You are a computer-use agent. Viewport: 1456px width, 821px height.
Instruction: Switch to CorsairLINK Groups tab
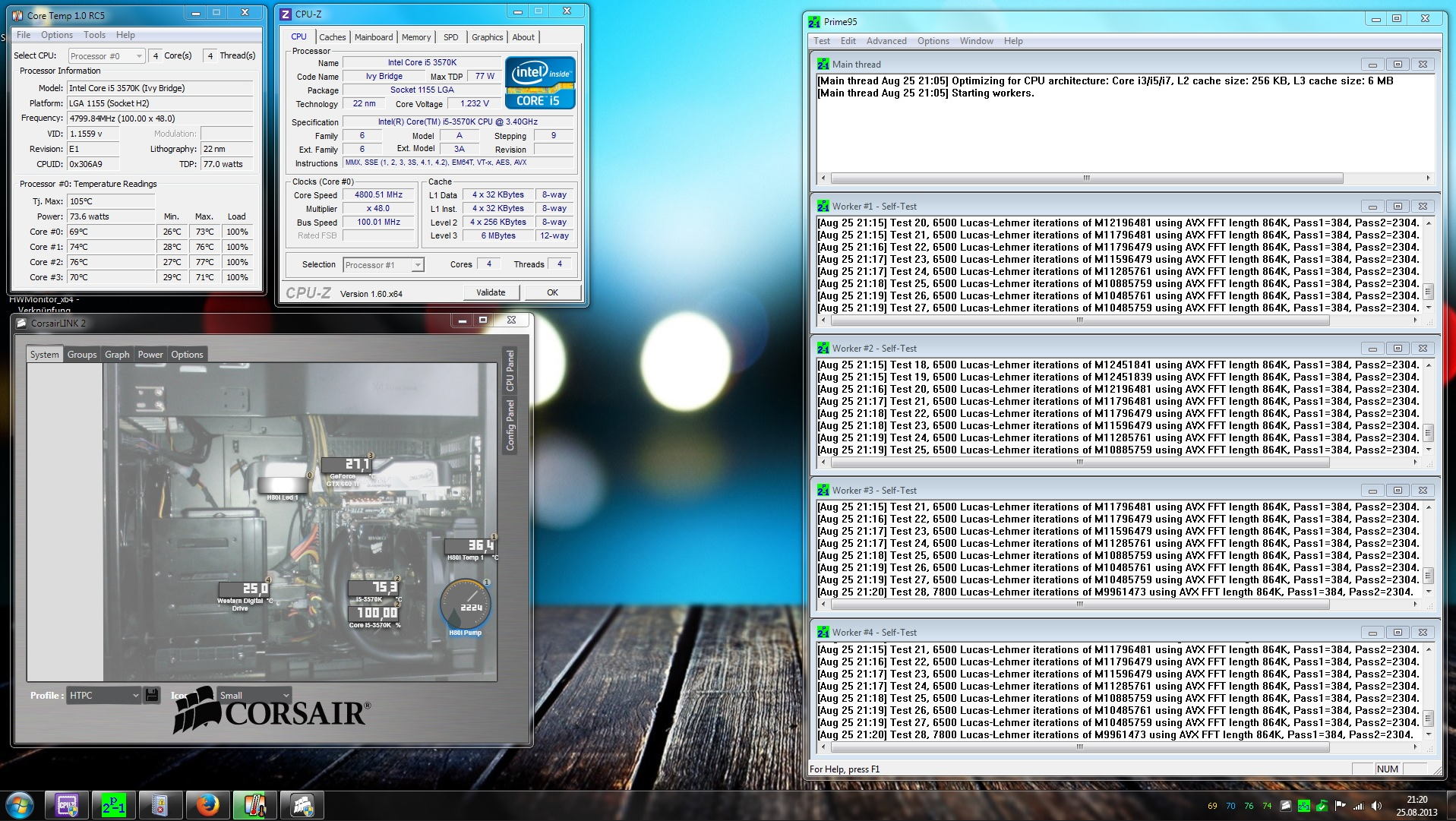82,355
